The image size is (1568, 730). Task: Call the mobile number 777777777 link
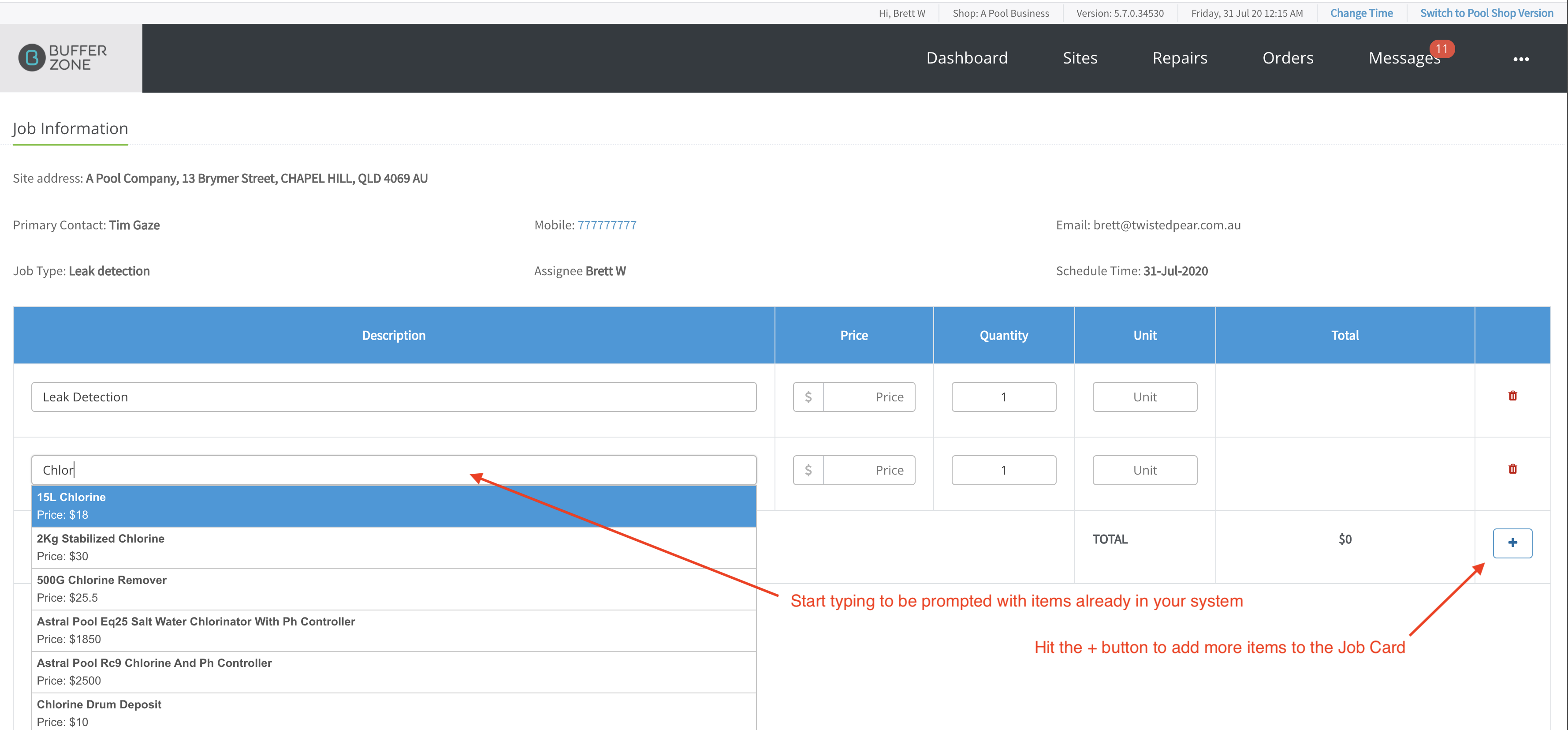tap(607, 225)
